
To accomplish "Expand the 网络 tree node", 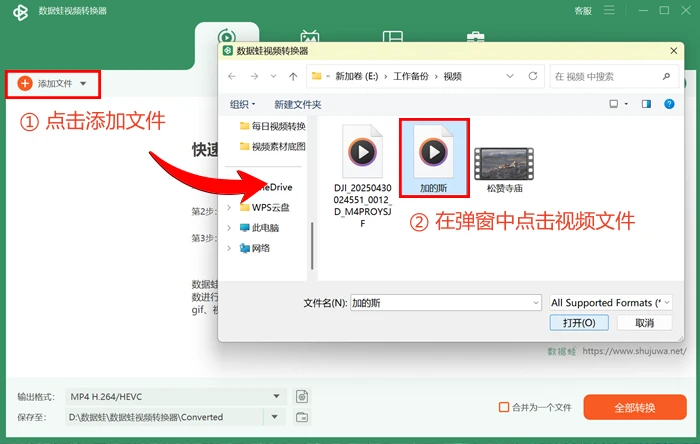I will click(229, 248).
